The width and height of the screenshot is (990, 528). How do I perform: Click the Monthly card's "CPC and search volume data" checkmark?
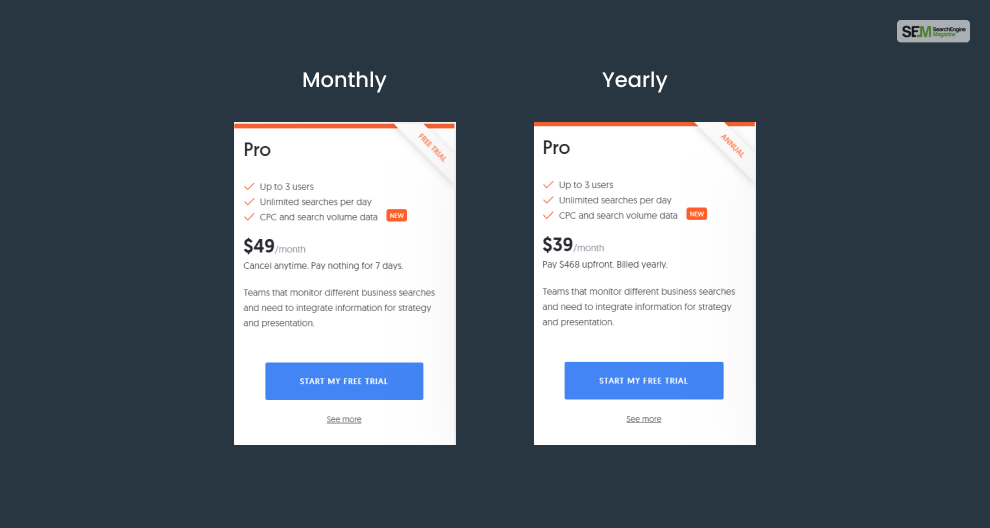tap(249, 216)
